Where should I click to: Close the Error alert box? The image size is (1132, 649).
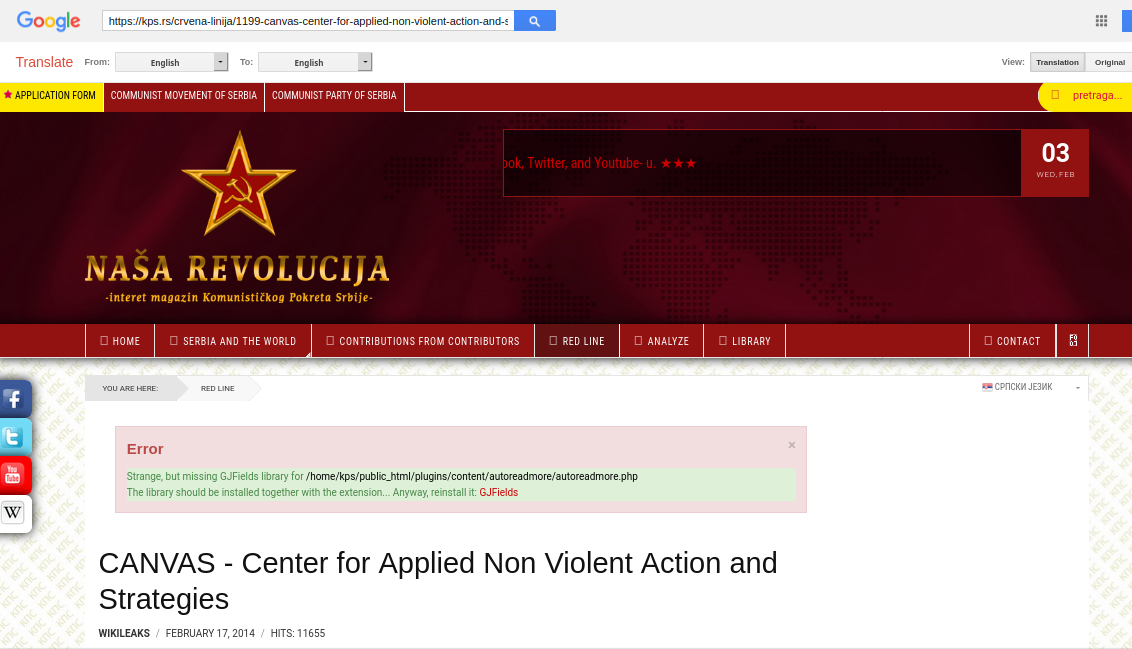tap(792, 445)
